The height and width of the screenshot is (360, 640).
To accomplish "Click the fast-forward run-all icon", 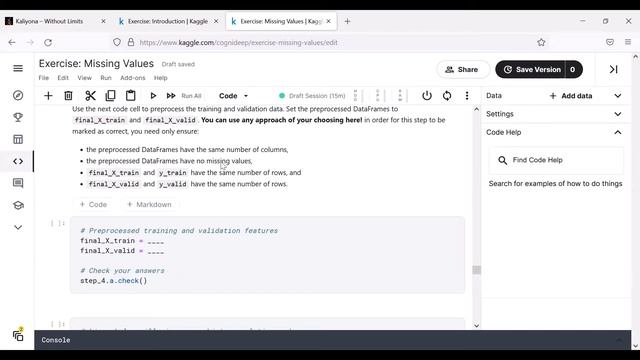I will pyautogui.click(x=171, y=96).
